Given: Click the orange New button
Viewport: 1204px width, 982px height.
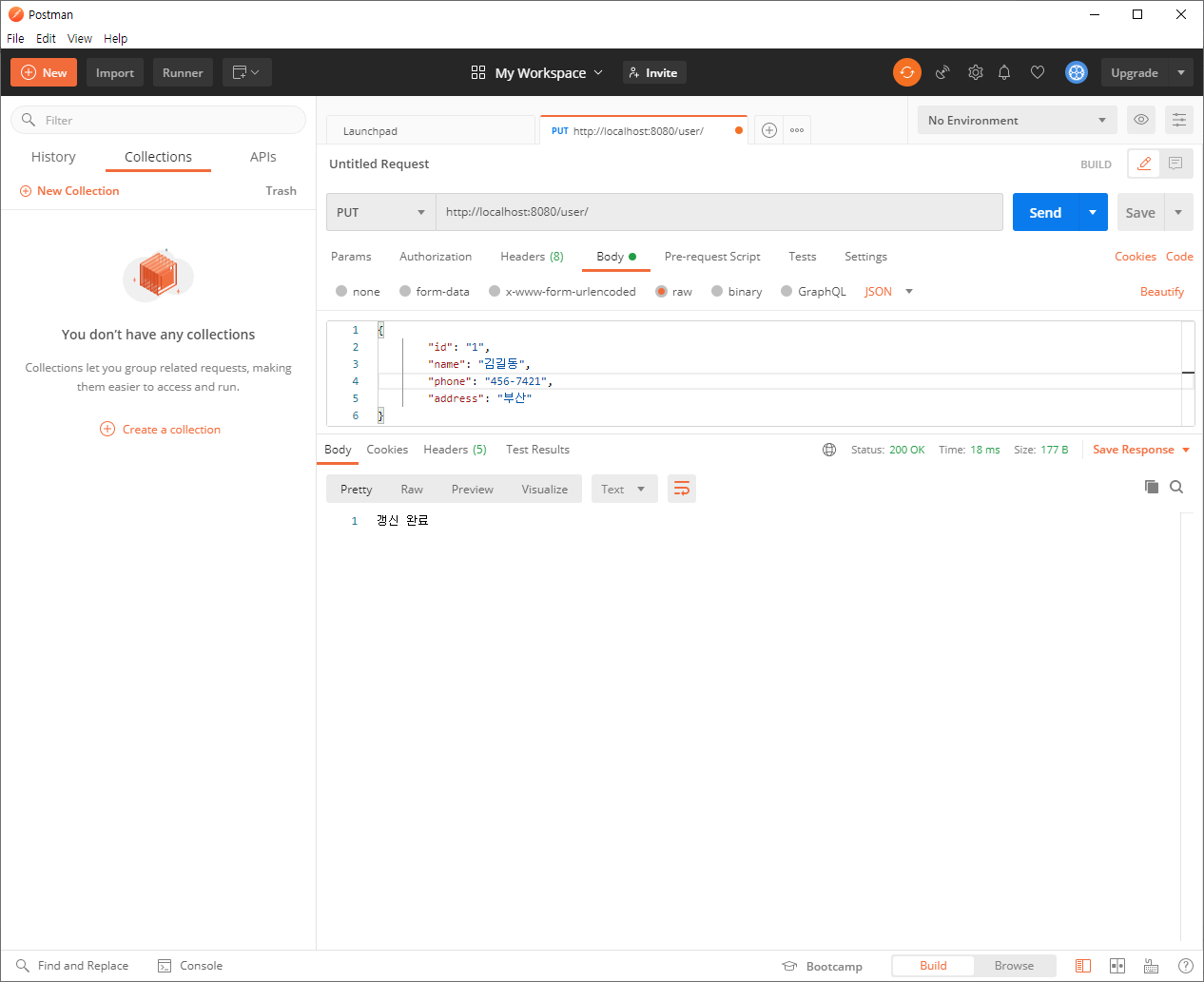Looking at the screenshot, I should click(44, 72).
